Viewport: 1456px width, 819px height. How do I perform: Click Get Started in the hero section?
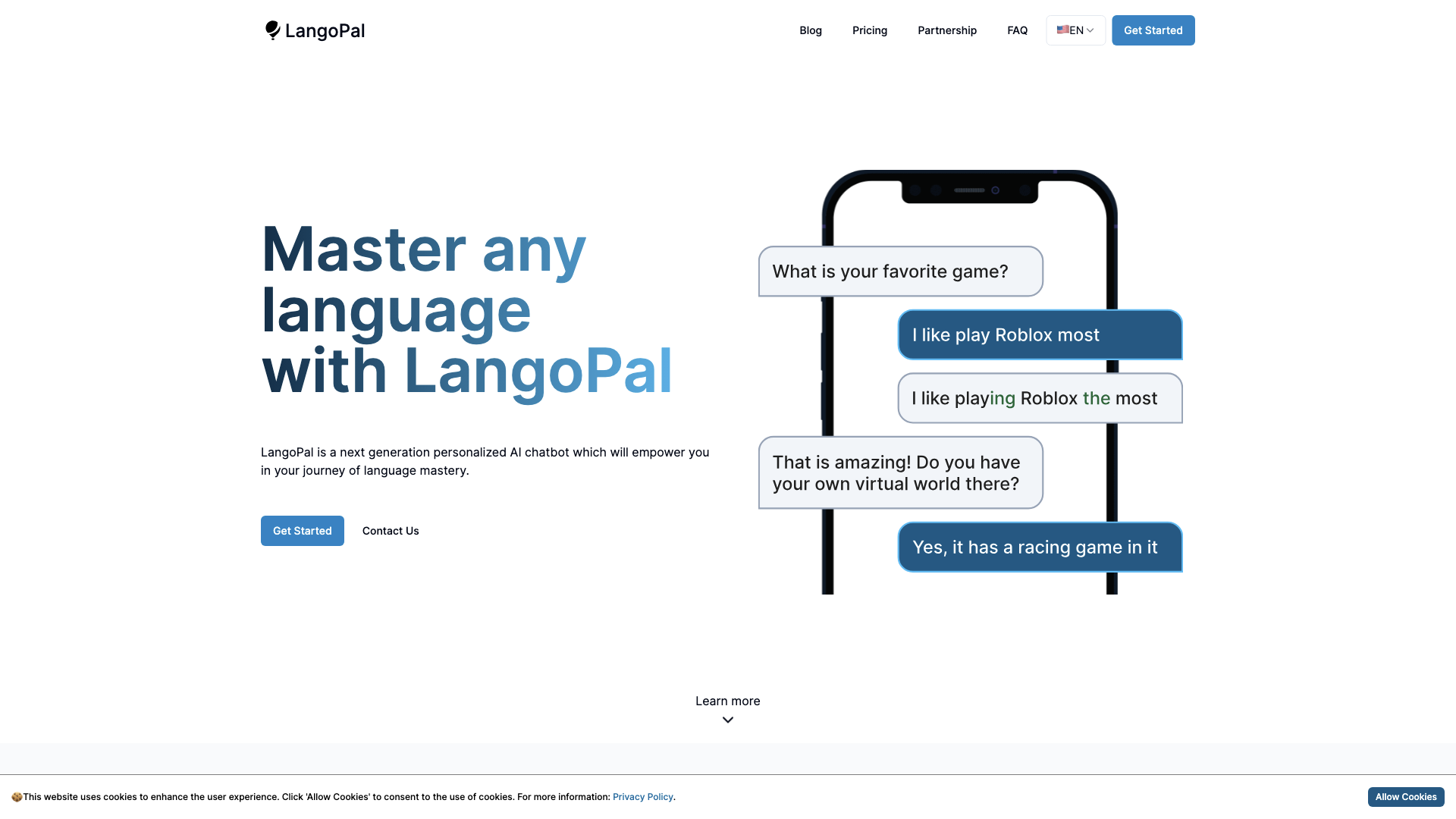pyautogui.click(x=302, y=531)
